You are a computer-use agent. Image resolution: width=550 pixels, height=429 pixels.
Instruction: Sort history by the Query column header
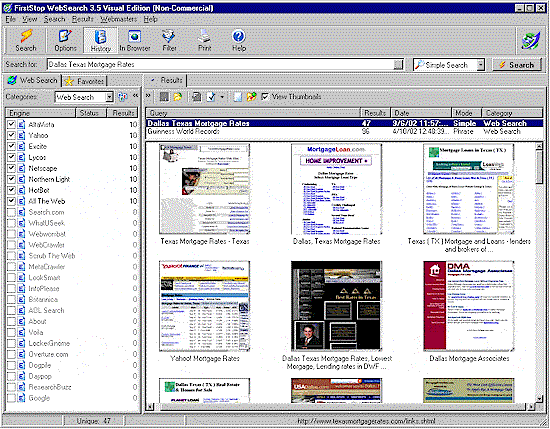[253, 113]
